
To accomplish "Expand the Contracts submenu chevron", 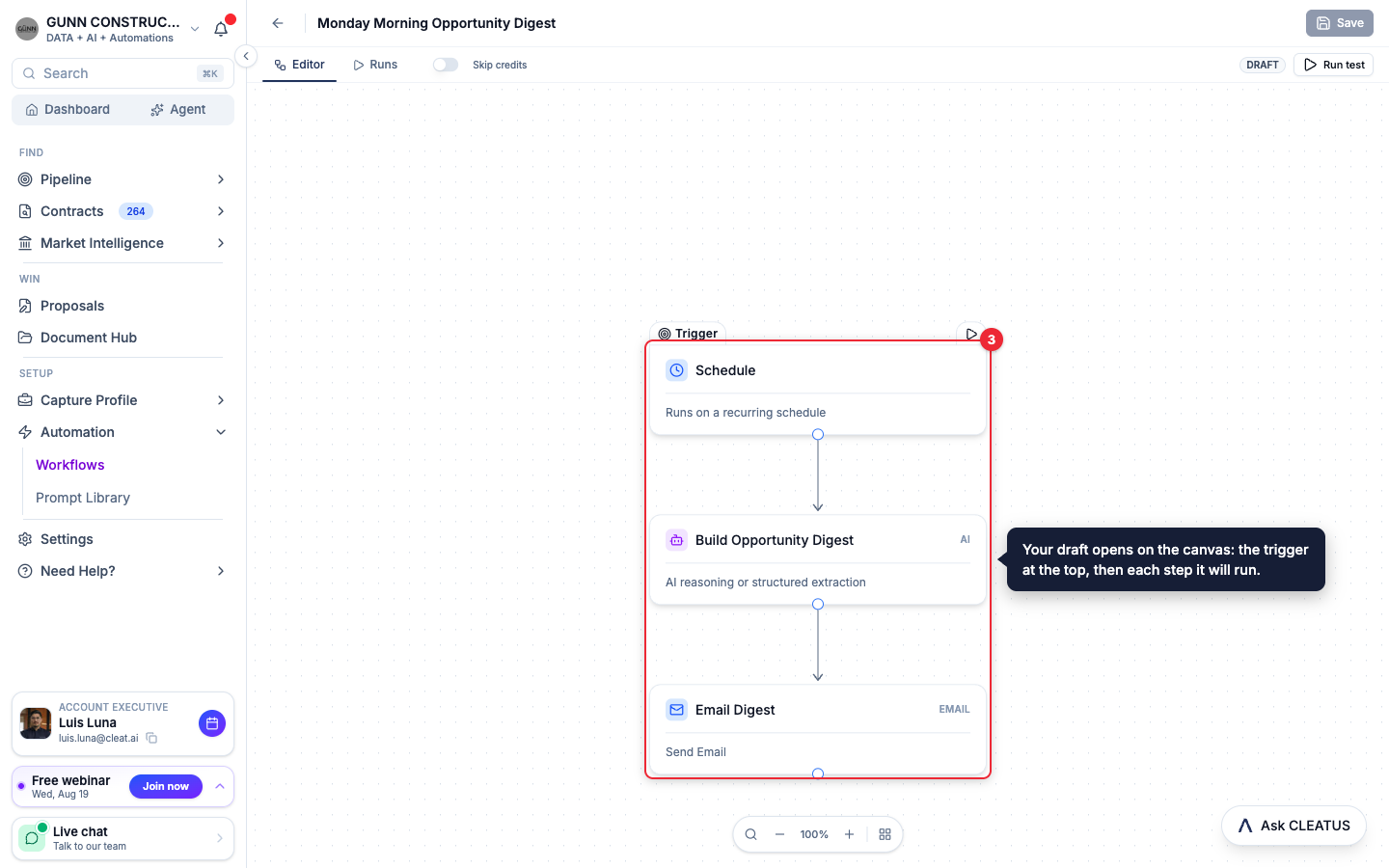I will point(221,211).
